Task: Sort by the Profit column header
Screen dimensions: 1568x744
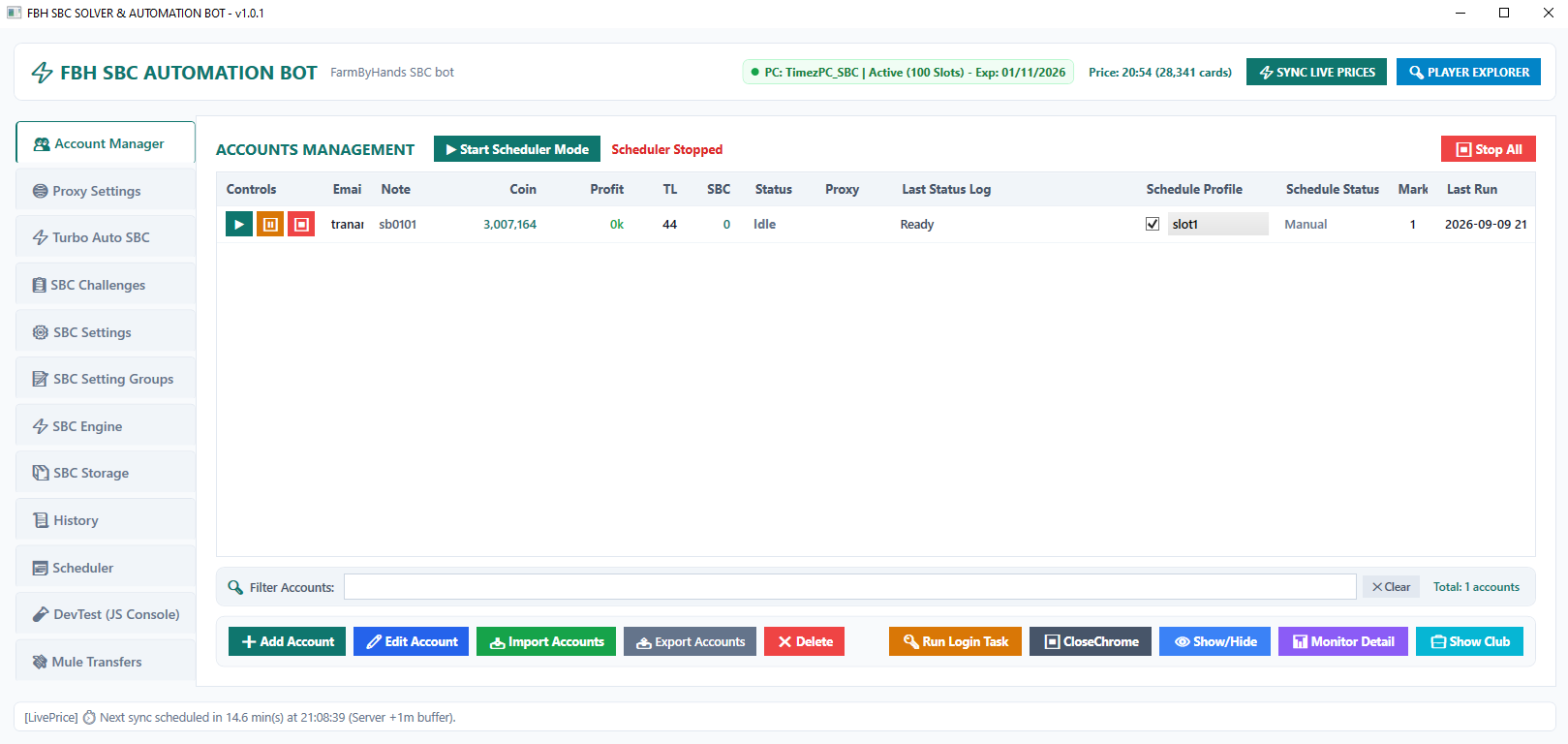Action: pos(607,189)
